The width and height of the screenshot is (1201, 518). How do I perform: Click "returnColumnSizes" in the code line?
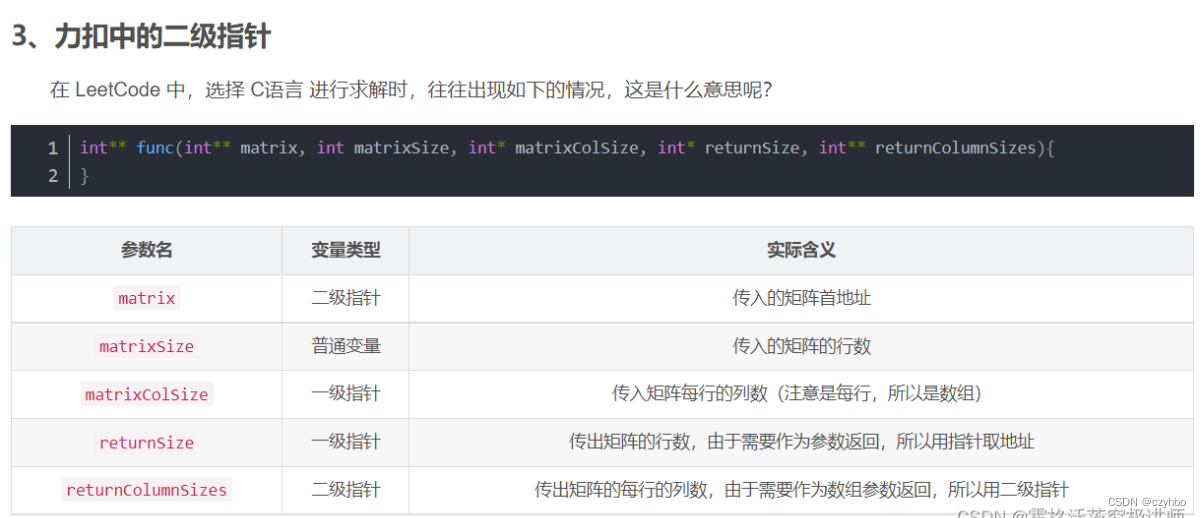click(x=955, y=148)
